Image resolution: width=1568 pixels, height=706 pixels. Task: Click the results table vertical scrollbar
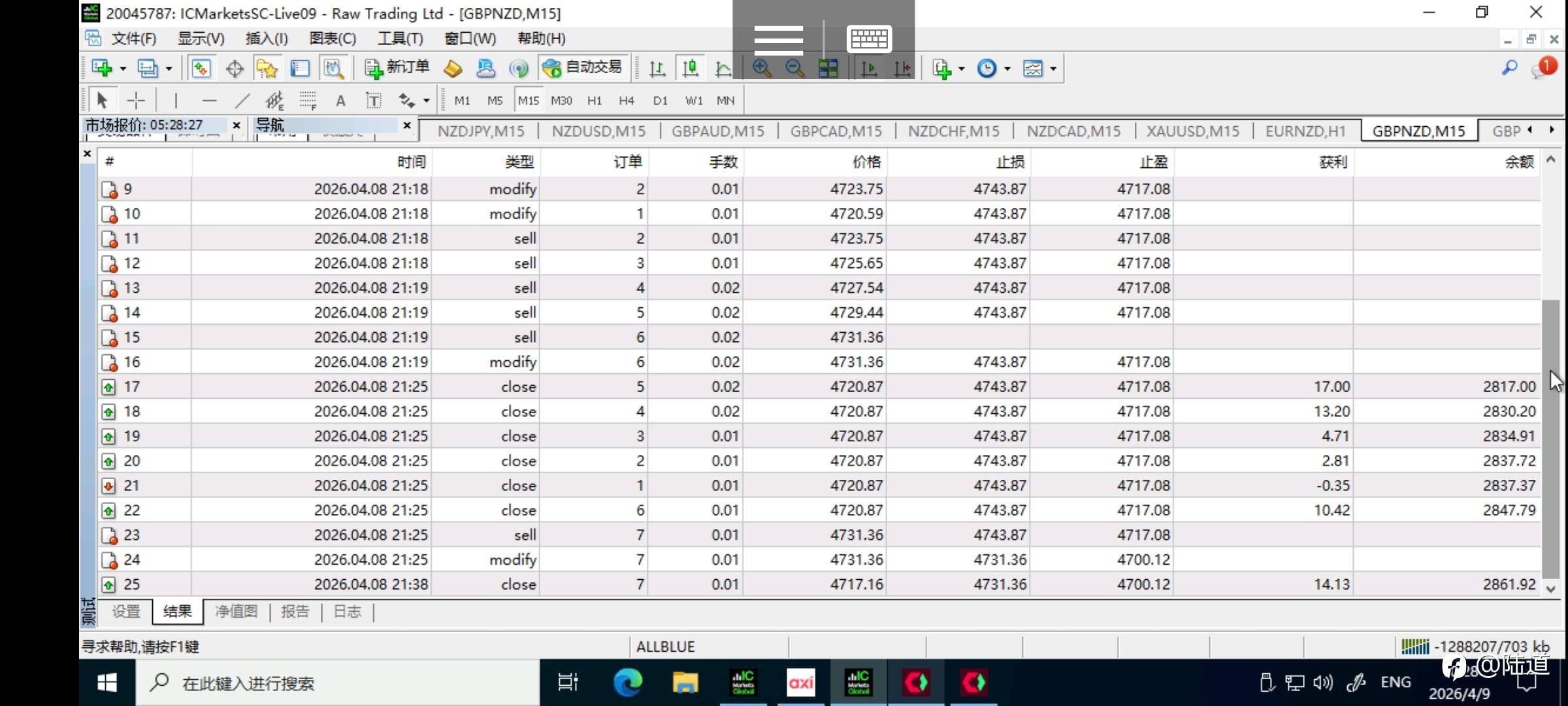(x=1550, y=438)
